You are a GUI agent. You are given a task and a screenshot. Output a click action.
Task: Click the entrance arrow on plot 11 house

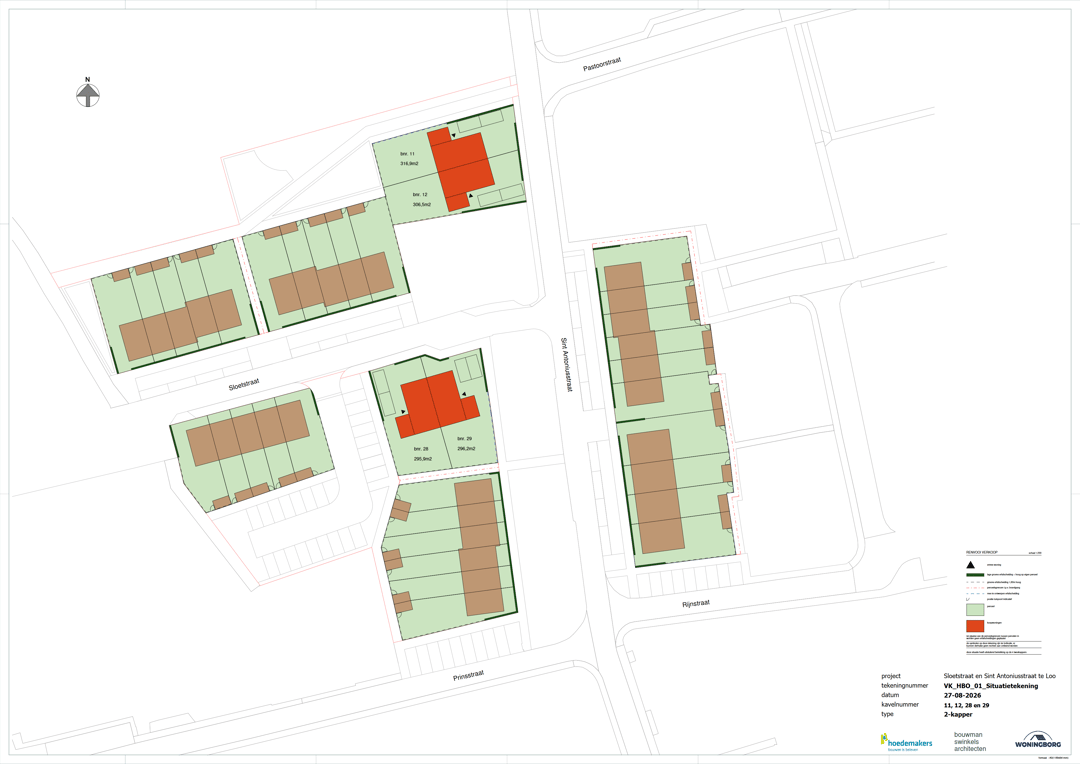(453, 136)
